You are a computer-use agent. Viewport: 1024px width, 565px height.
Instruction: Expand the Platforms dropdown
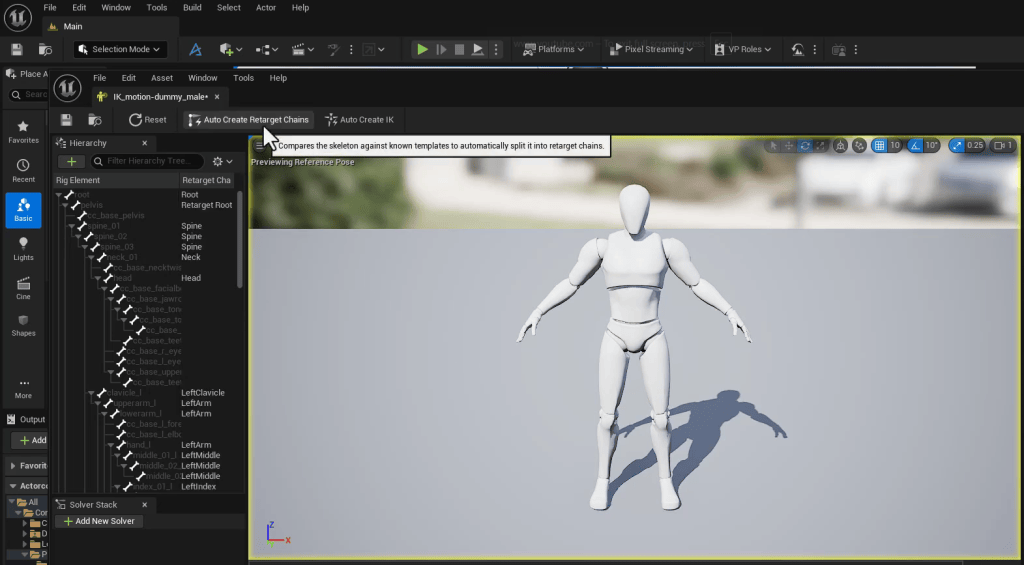pos(552,49)
